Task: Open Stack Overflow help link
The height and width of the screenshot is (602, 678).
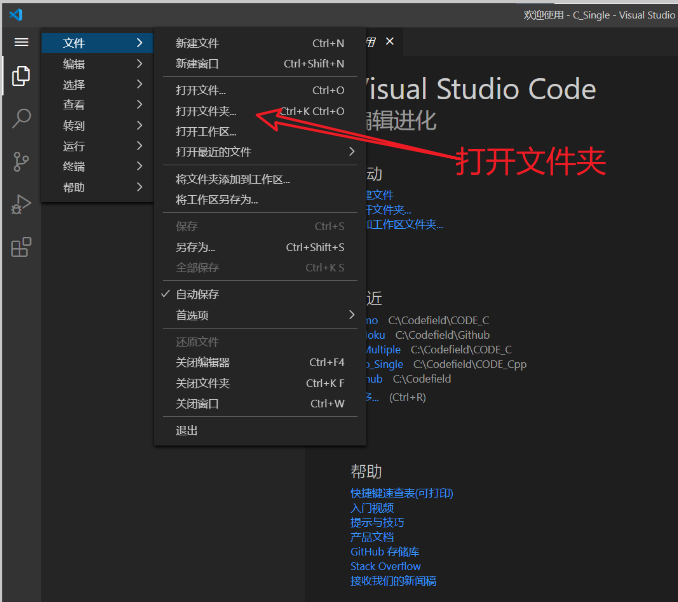Action: (385, 566)
